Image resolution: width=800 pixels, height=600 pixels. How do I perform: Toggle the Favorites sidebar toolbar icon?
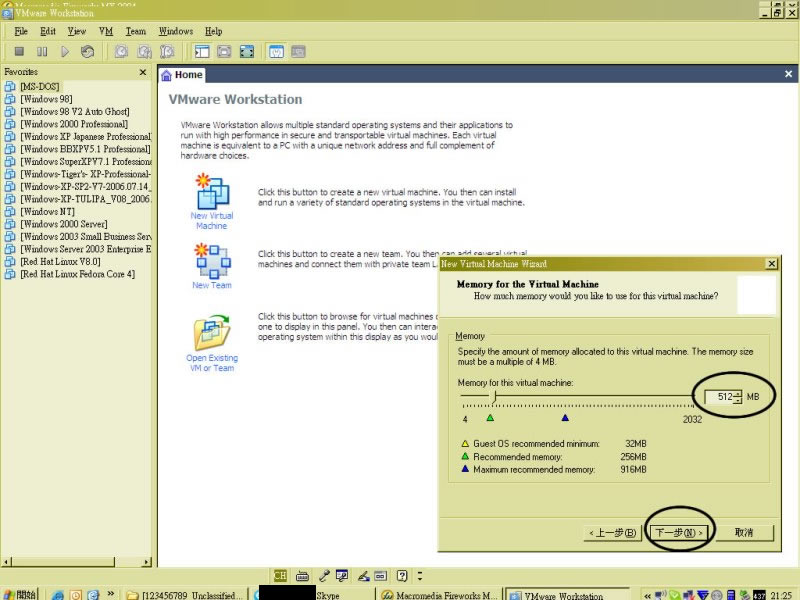click(x=202, y=52)
